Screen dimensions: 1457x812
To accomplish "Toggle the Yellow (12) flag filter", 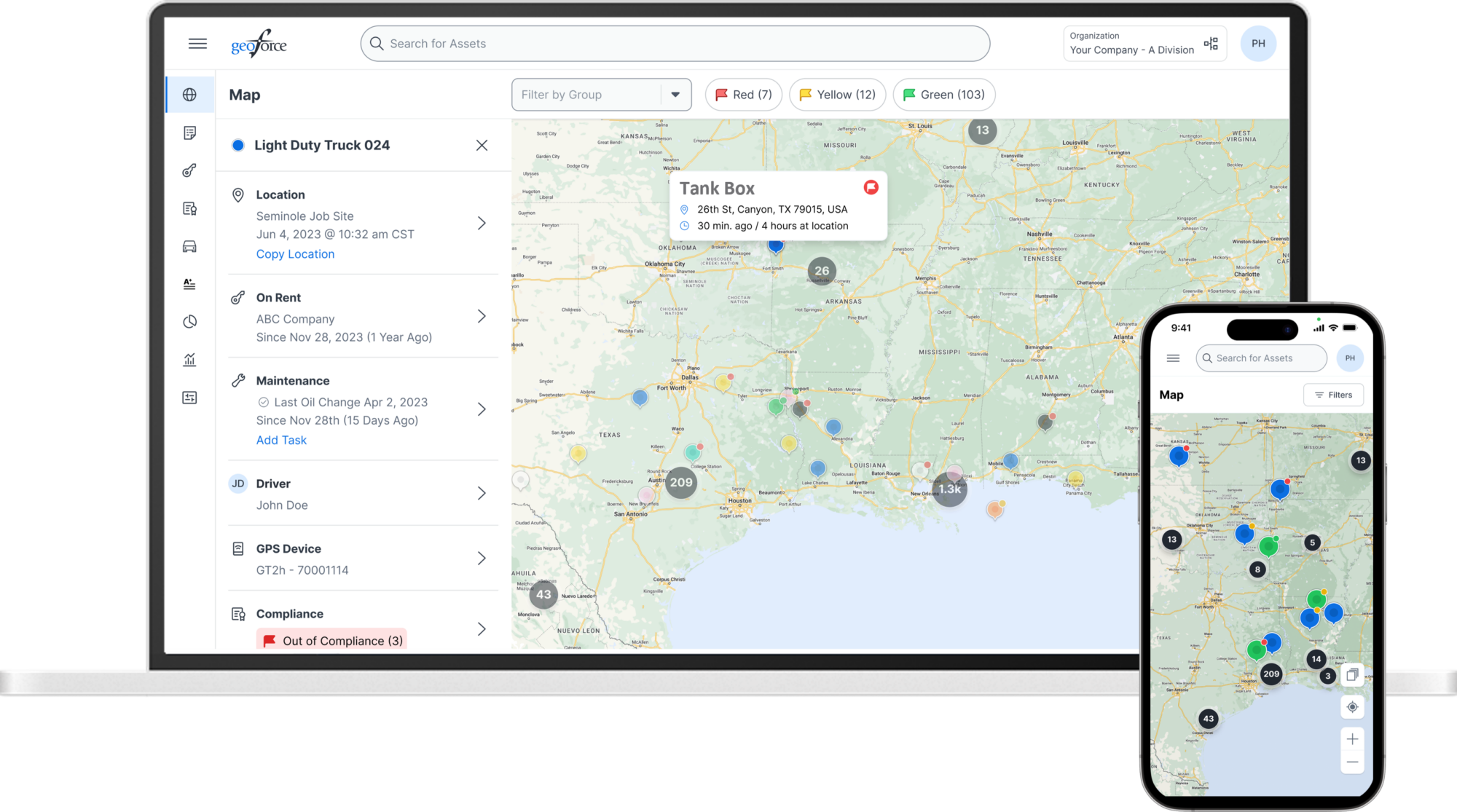I will [836, 94].
